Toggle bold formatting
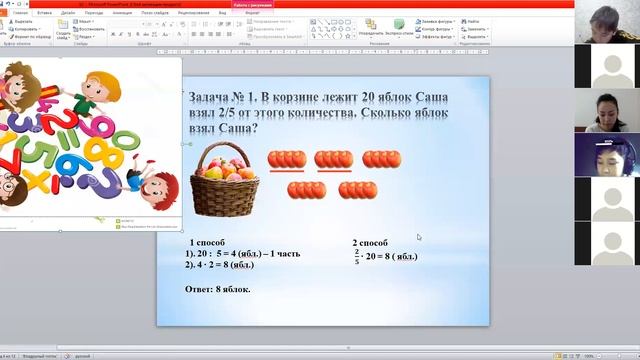Image resolution: width=640 pixels, height=360 pixels. [113, 35]
